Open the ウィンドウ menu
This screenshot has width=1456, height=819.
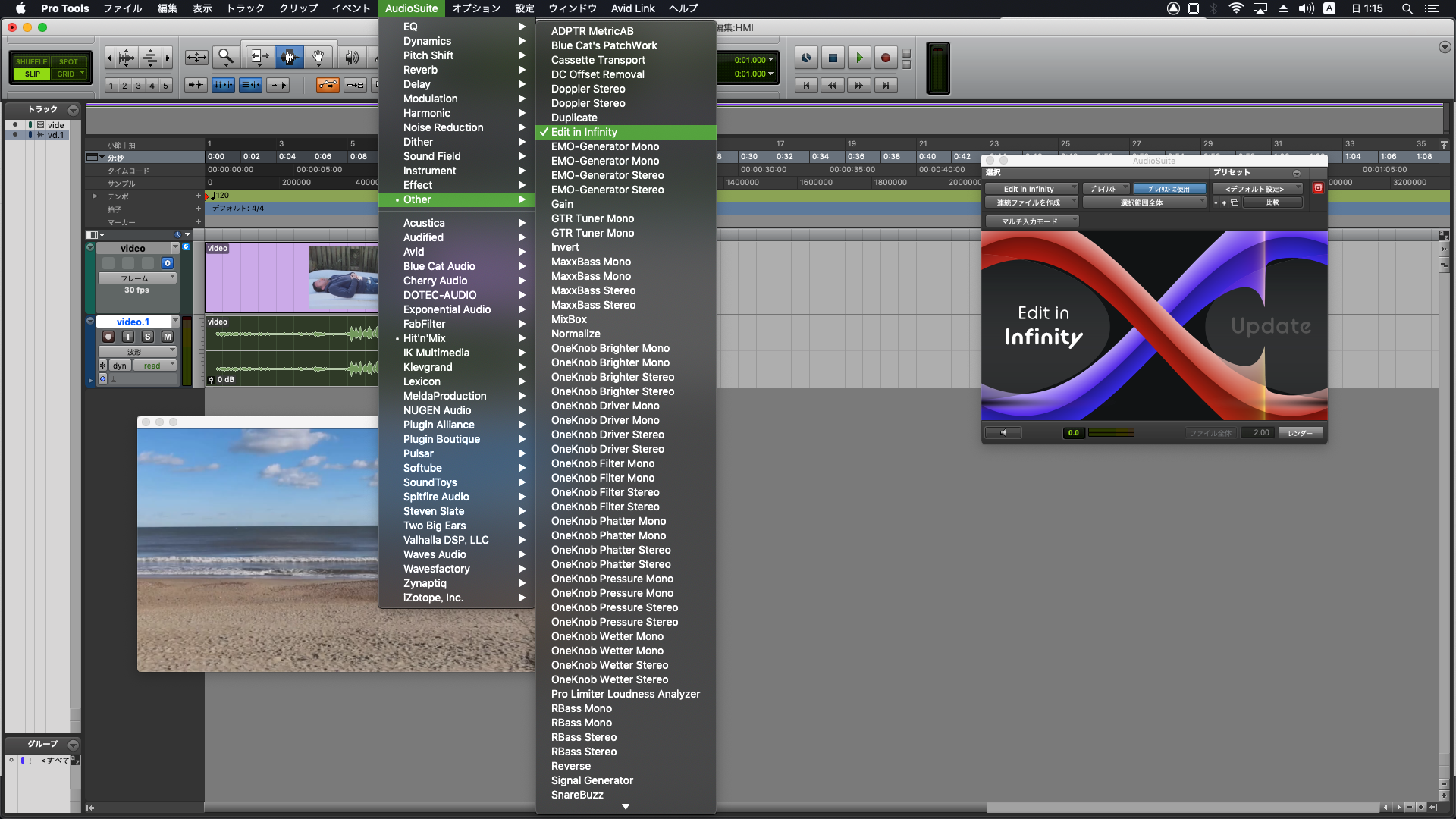click(x=573, y=8)
